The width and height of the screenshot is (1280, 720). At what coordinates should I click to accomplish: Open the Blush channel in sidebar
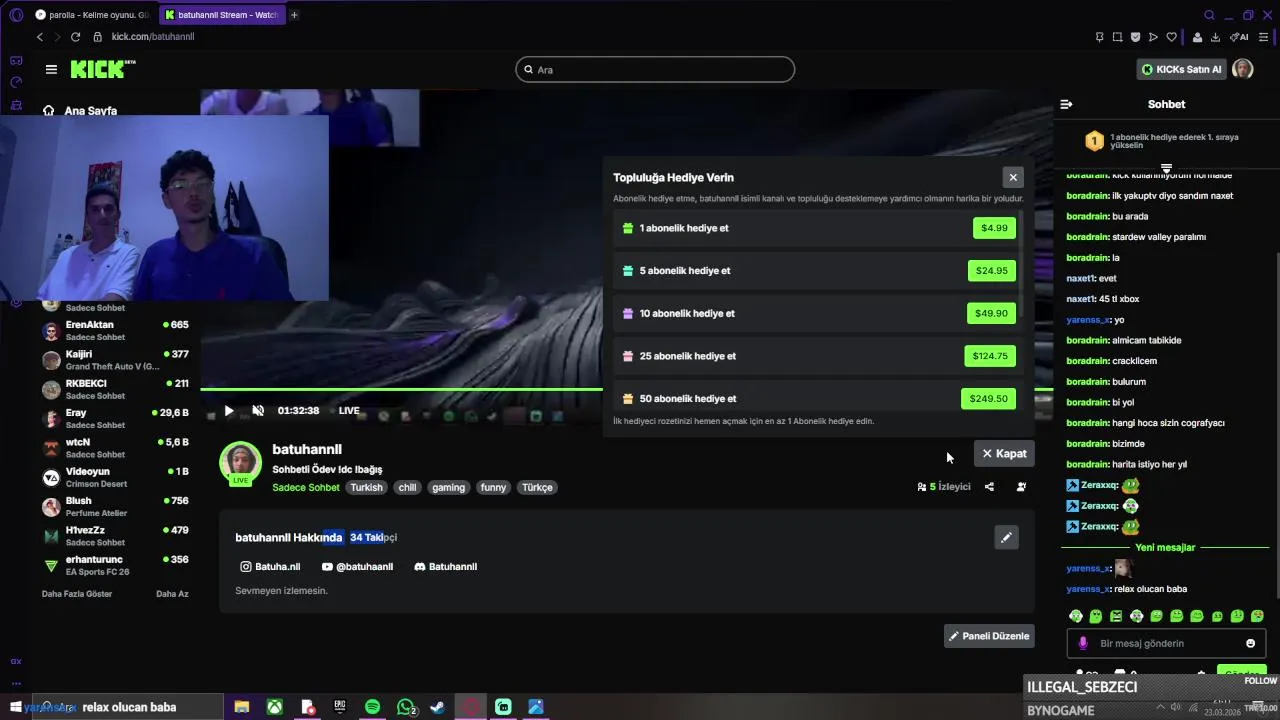[x=115, y=506]
